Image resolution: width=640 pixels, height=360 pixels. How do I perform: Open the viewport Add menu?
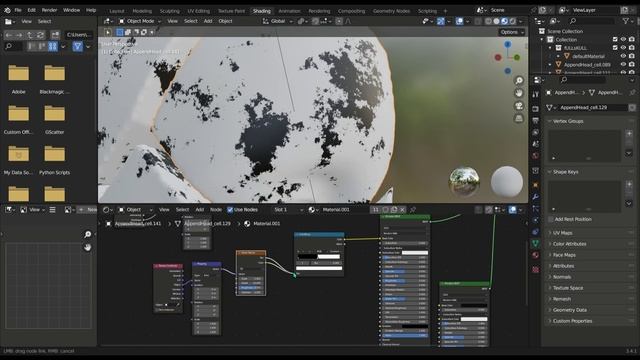pyautogui.click(x=208, y=21)
